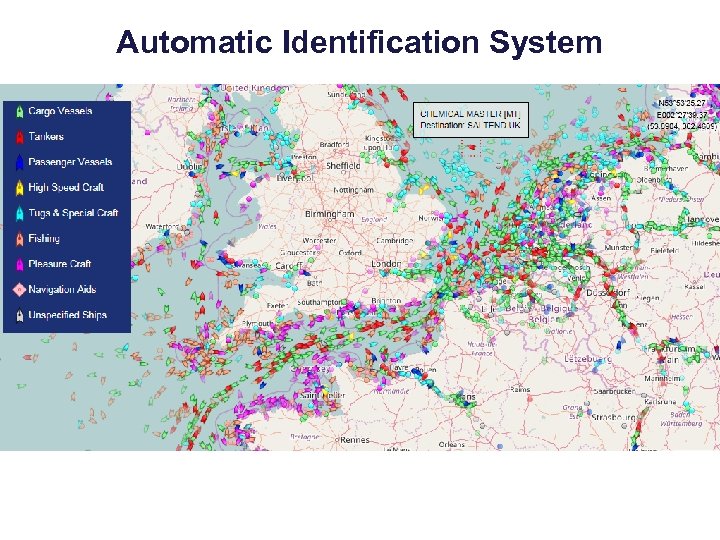Click the blue Passenger Vessels legend icon

19,163
